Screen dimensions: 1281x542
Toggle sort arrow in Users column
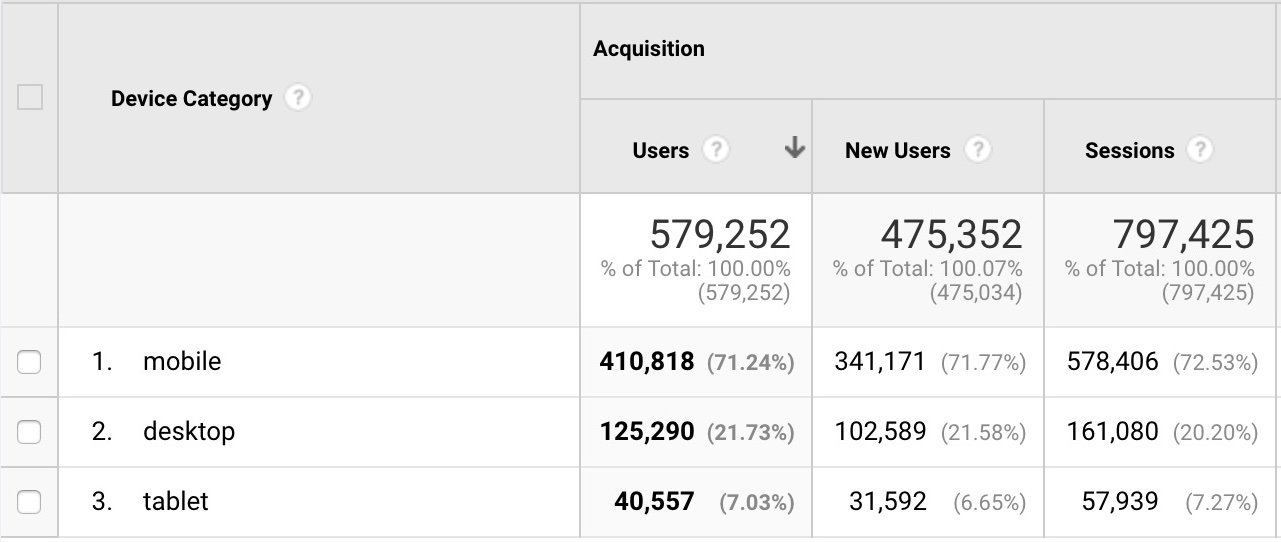click(x=794, y=149)
